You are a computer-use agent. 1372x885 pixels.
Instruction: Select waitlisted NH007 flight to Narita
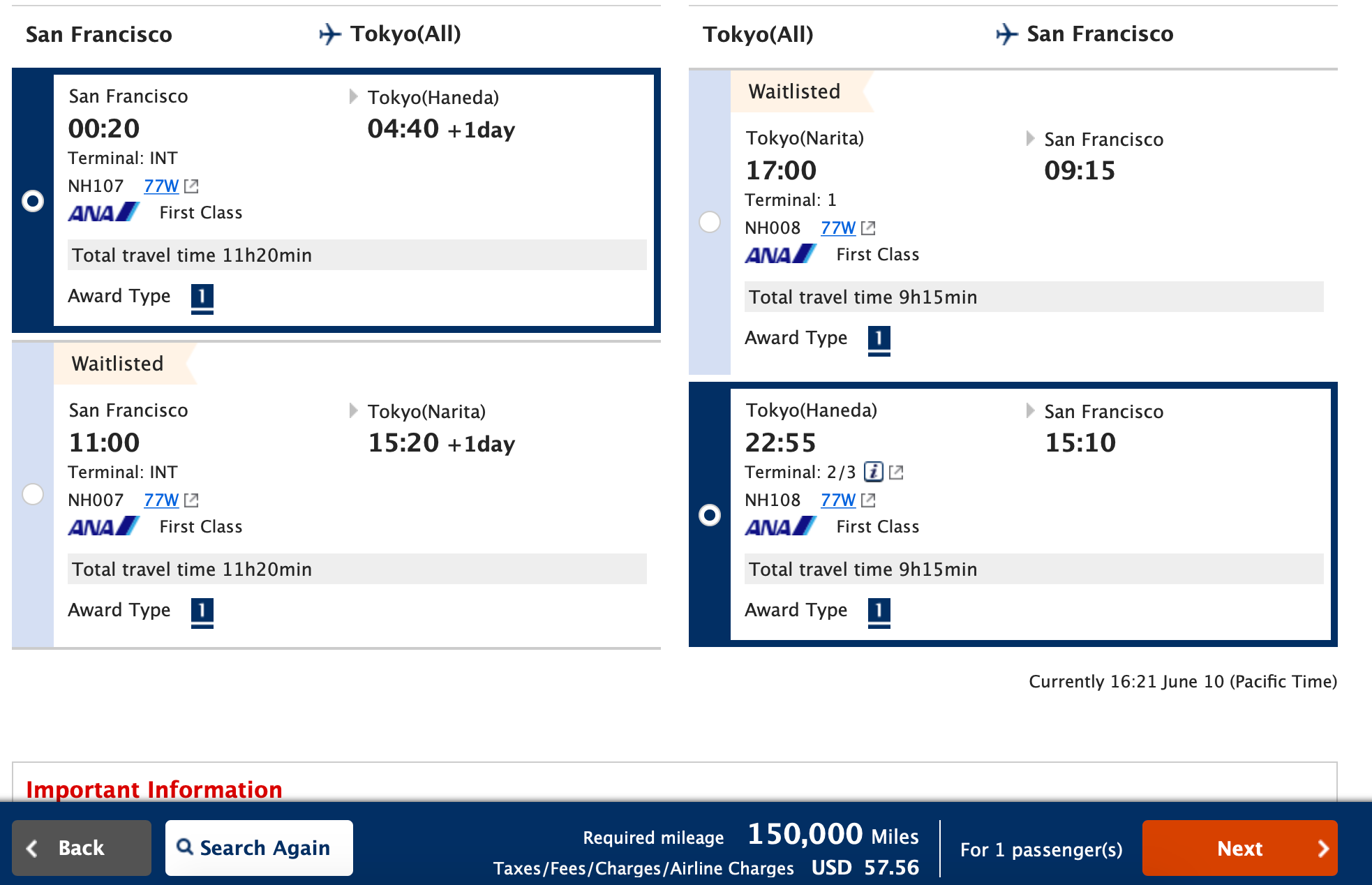pos(33,494)
